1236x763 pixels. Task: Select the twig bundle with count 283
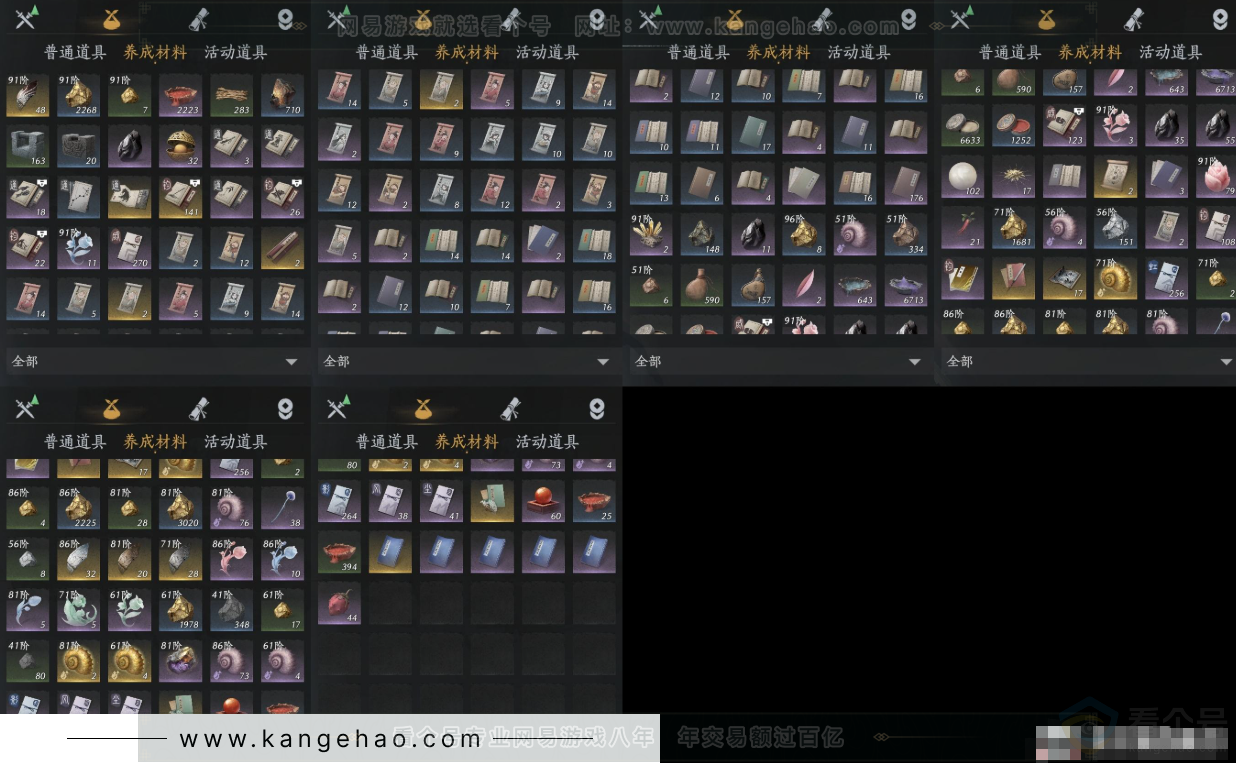pyautogui.click(x=231, y=94)
